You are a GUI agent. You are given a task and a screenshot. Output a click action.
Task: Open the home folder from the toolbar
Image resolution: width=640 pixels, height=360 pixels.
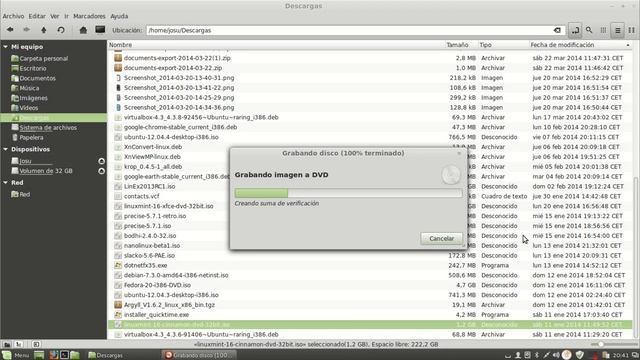pyautogui.click(x=83, y=30)
